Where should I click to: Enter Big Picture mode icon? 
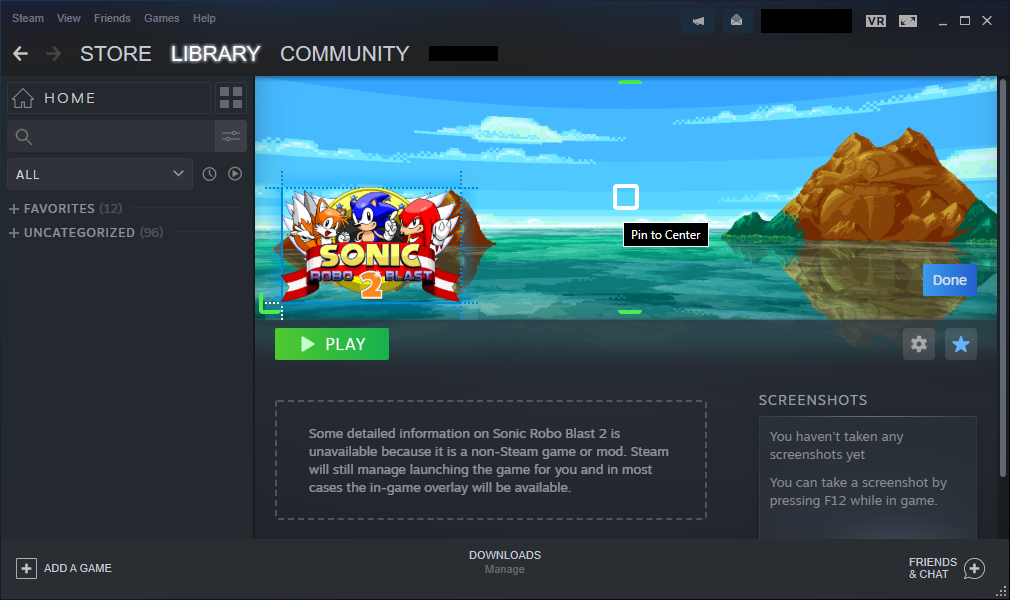point(908,21)
